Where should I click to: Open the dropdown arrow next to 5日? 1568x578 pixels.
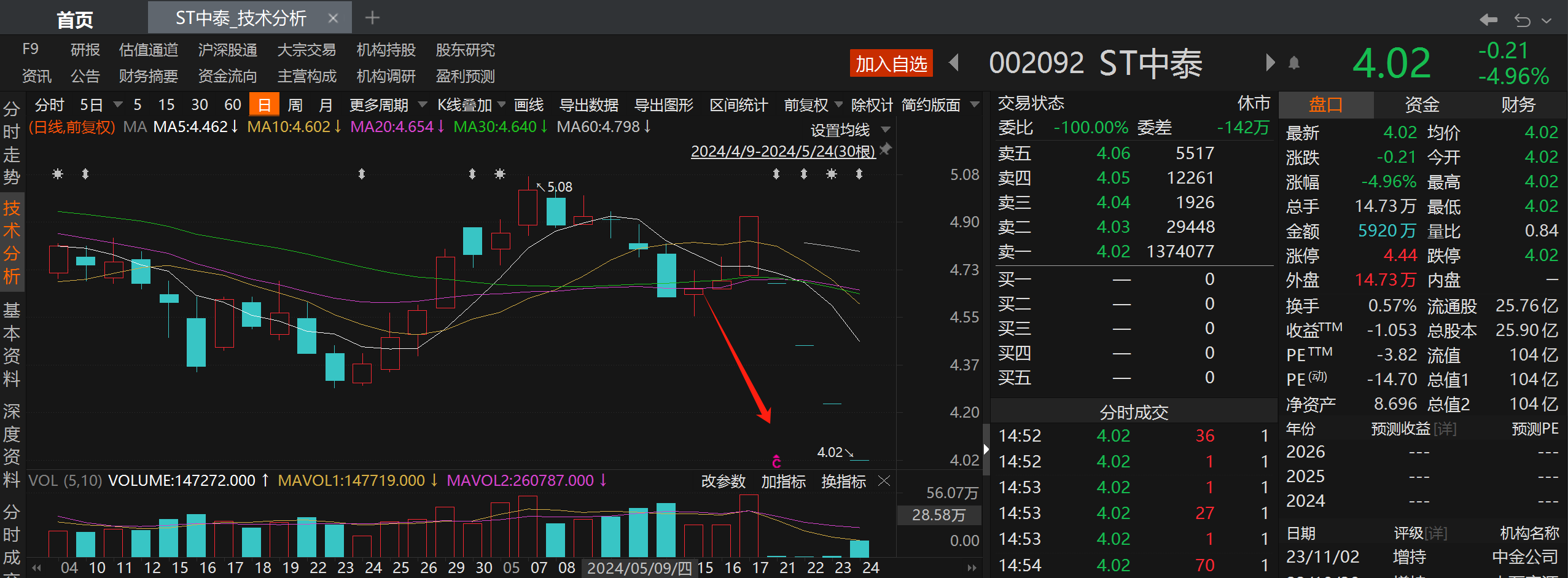point(118,104)
